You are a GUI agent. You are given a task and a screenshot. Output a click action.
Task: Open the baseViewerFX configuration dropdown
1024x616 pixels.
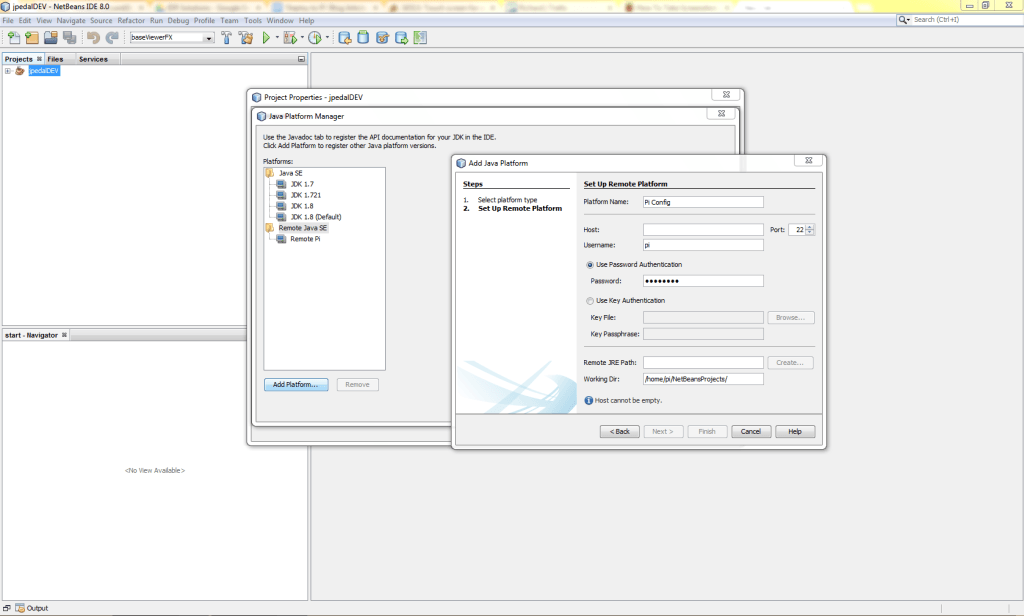[x=208, y=37]
